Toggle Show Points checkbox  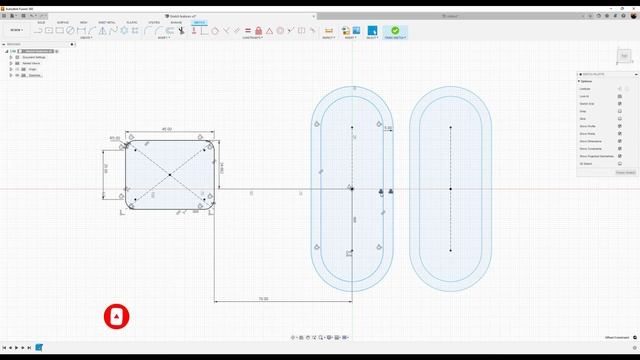point(620,133)
